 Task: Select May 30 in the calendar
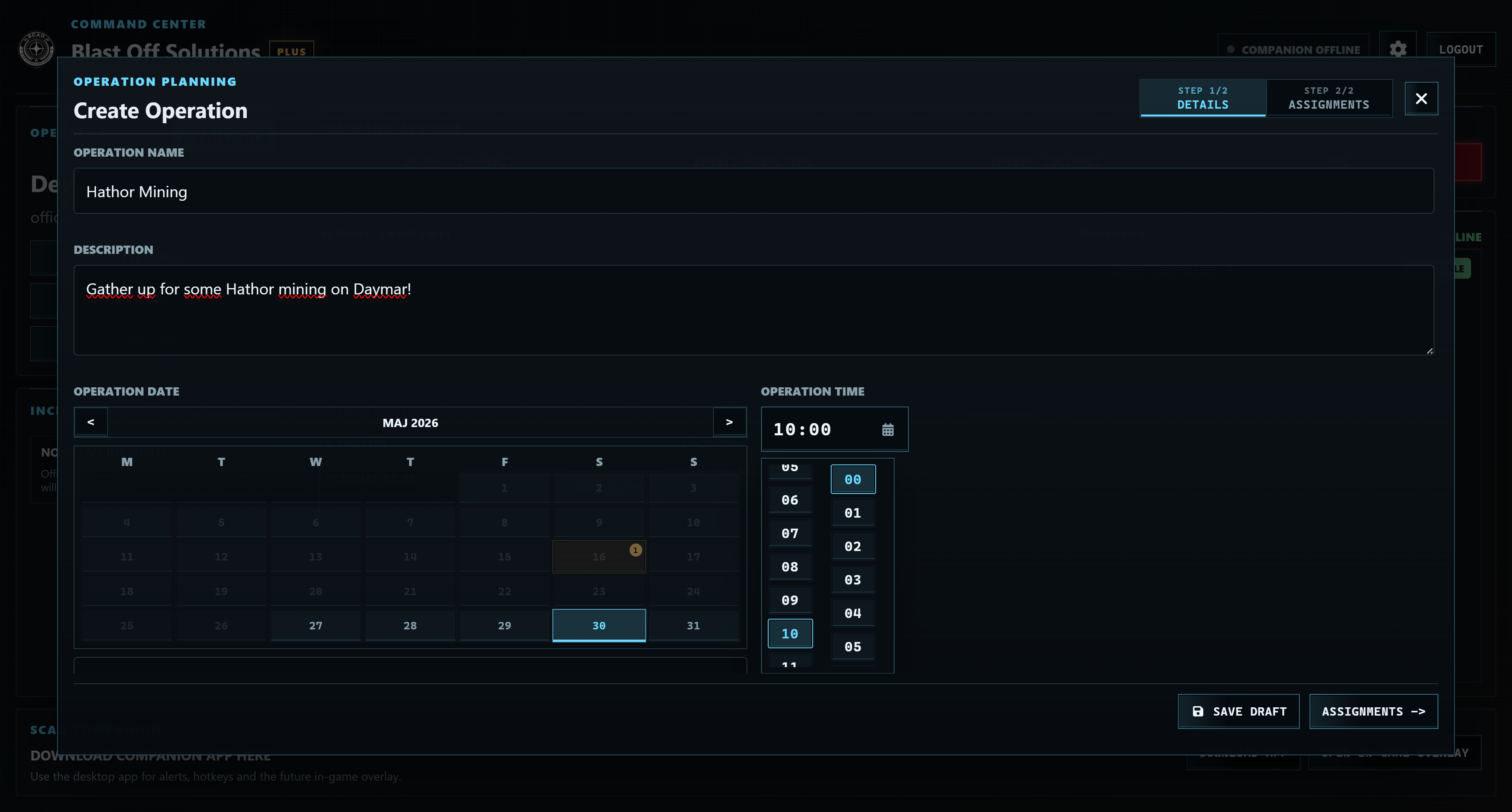tap(598, 625)
